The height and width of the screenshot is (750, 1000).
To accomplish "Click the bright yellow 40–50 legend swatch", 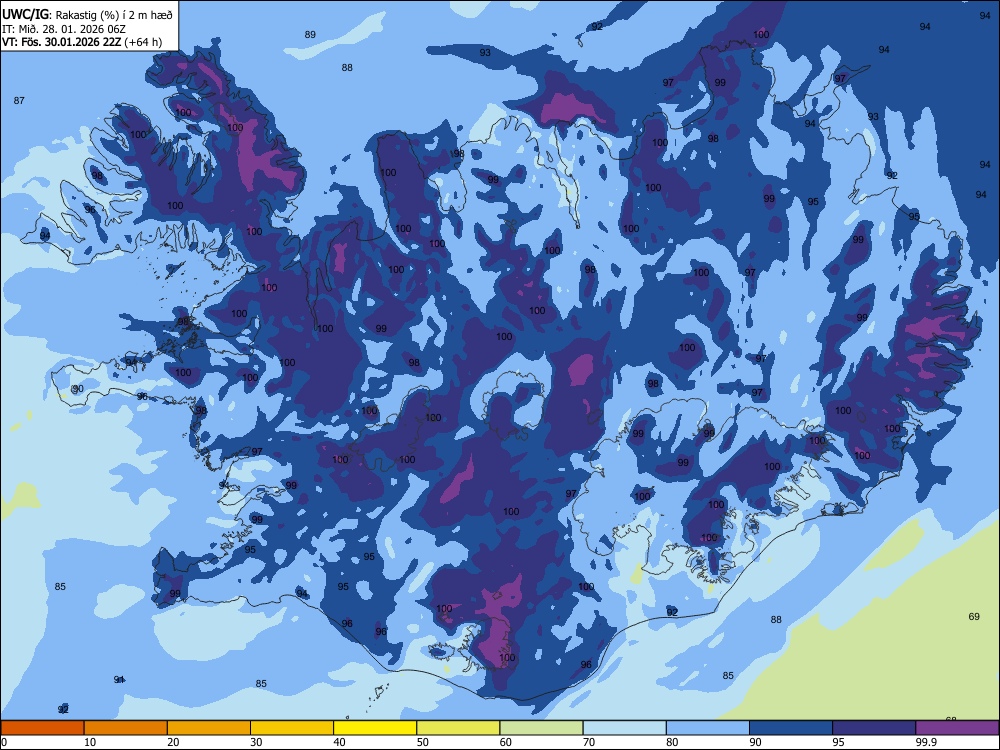I will (375, 728).
